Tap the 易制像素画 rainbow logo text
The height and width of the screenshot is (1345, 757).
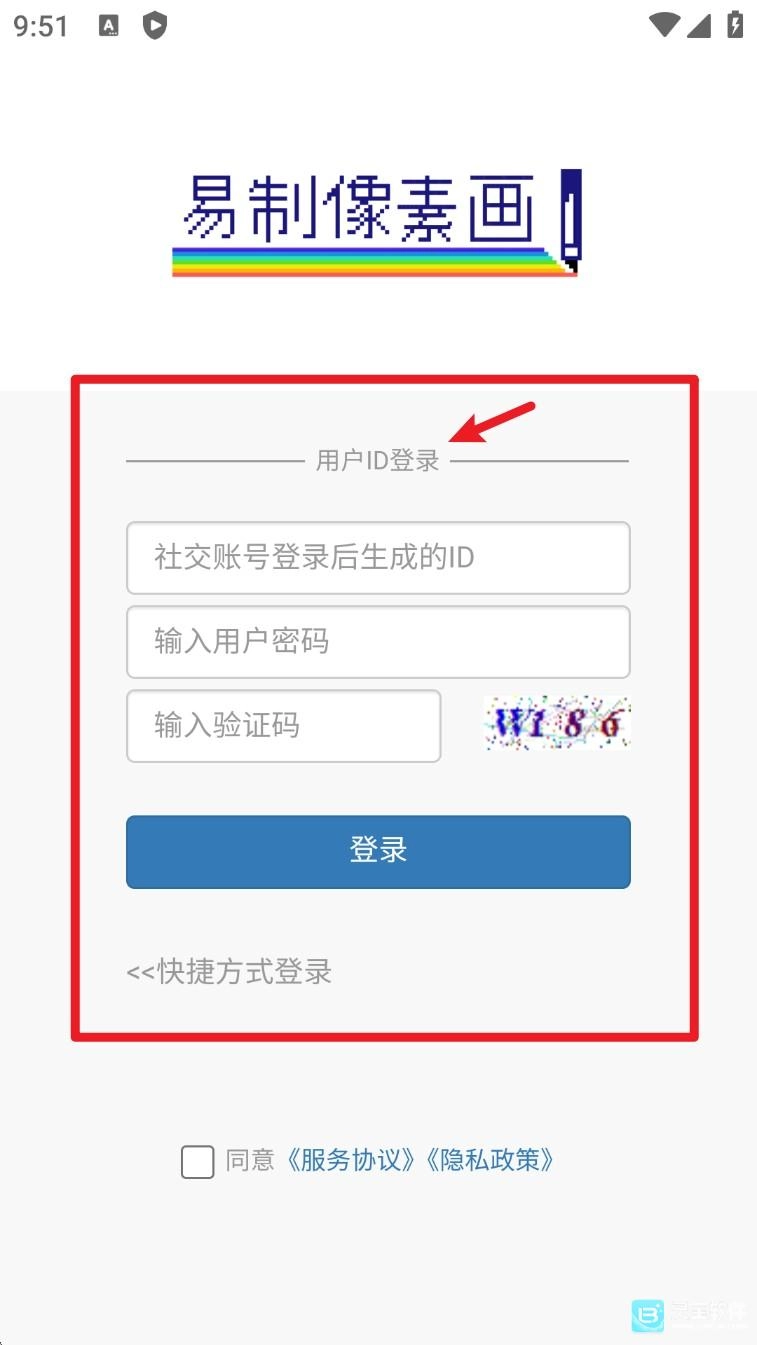pos(364,221)
